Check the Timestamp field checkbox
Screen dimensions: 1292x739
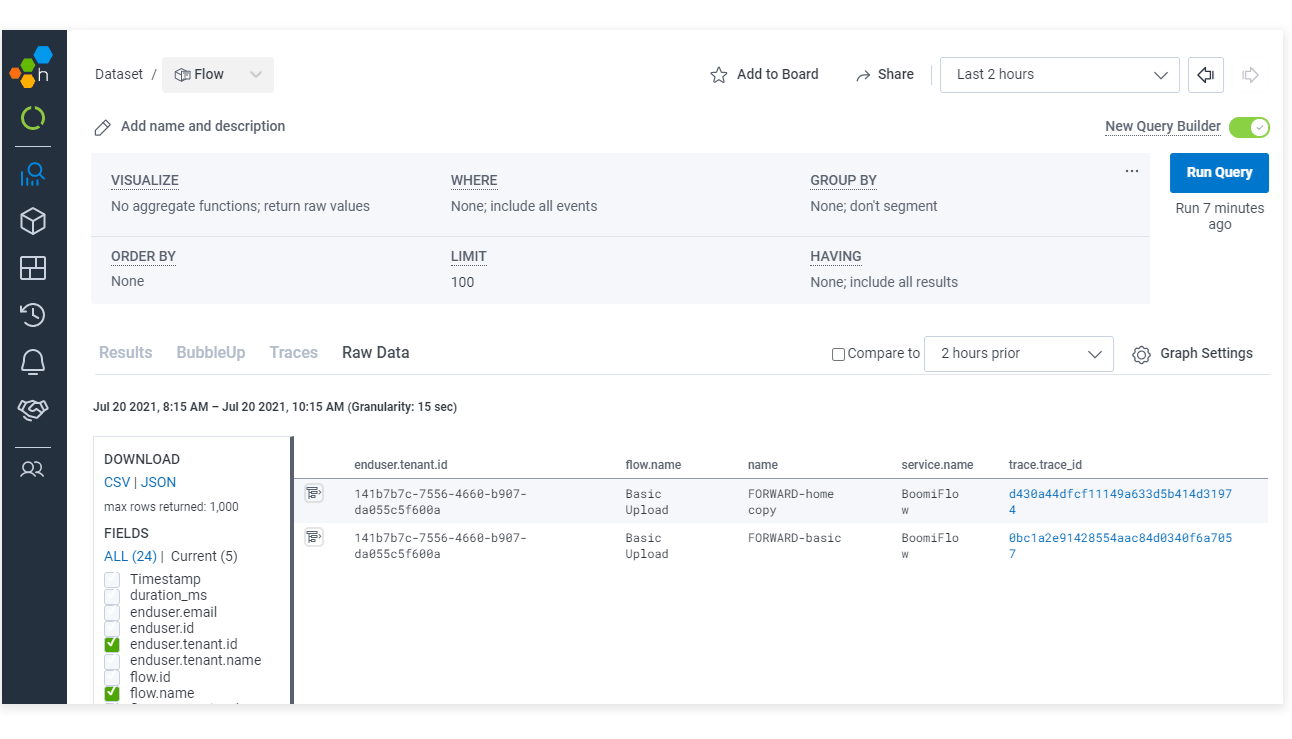111,578
